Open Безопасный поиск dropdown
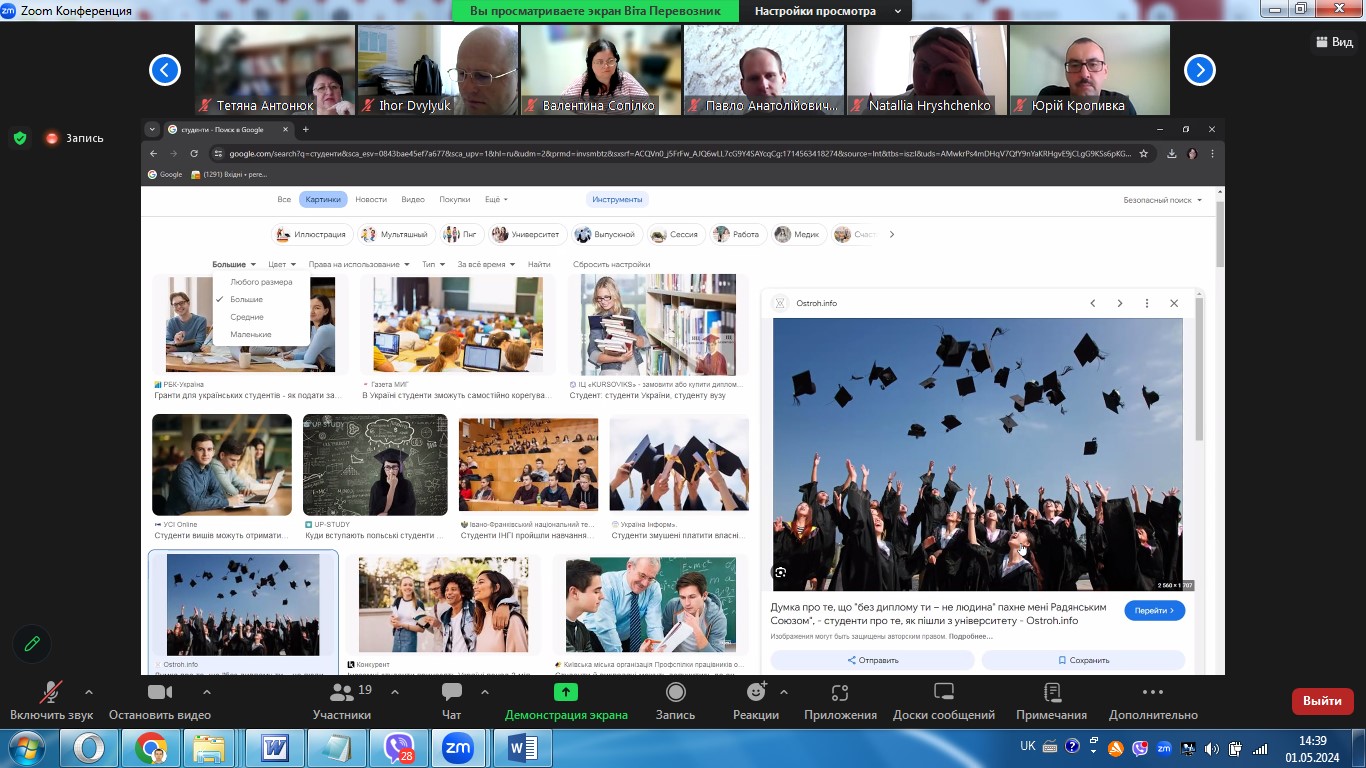 point(1162,200)
